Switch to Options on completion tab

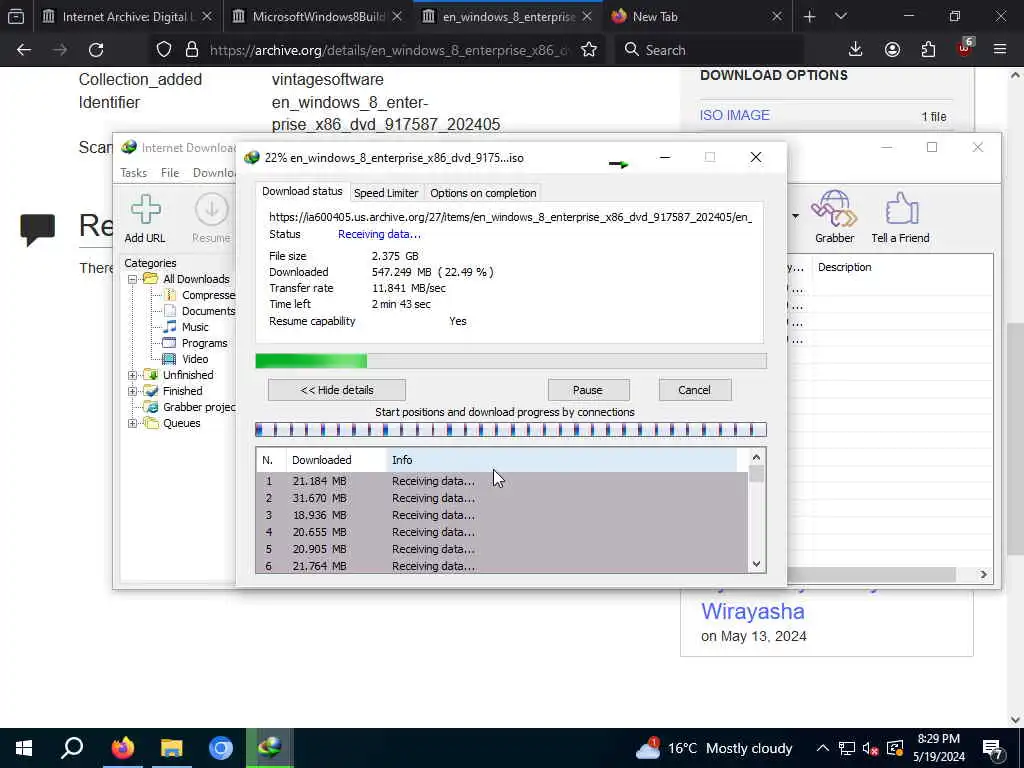point(483,193)
